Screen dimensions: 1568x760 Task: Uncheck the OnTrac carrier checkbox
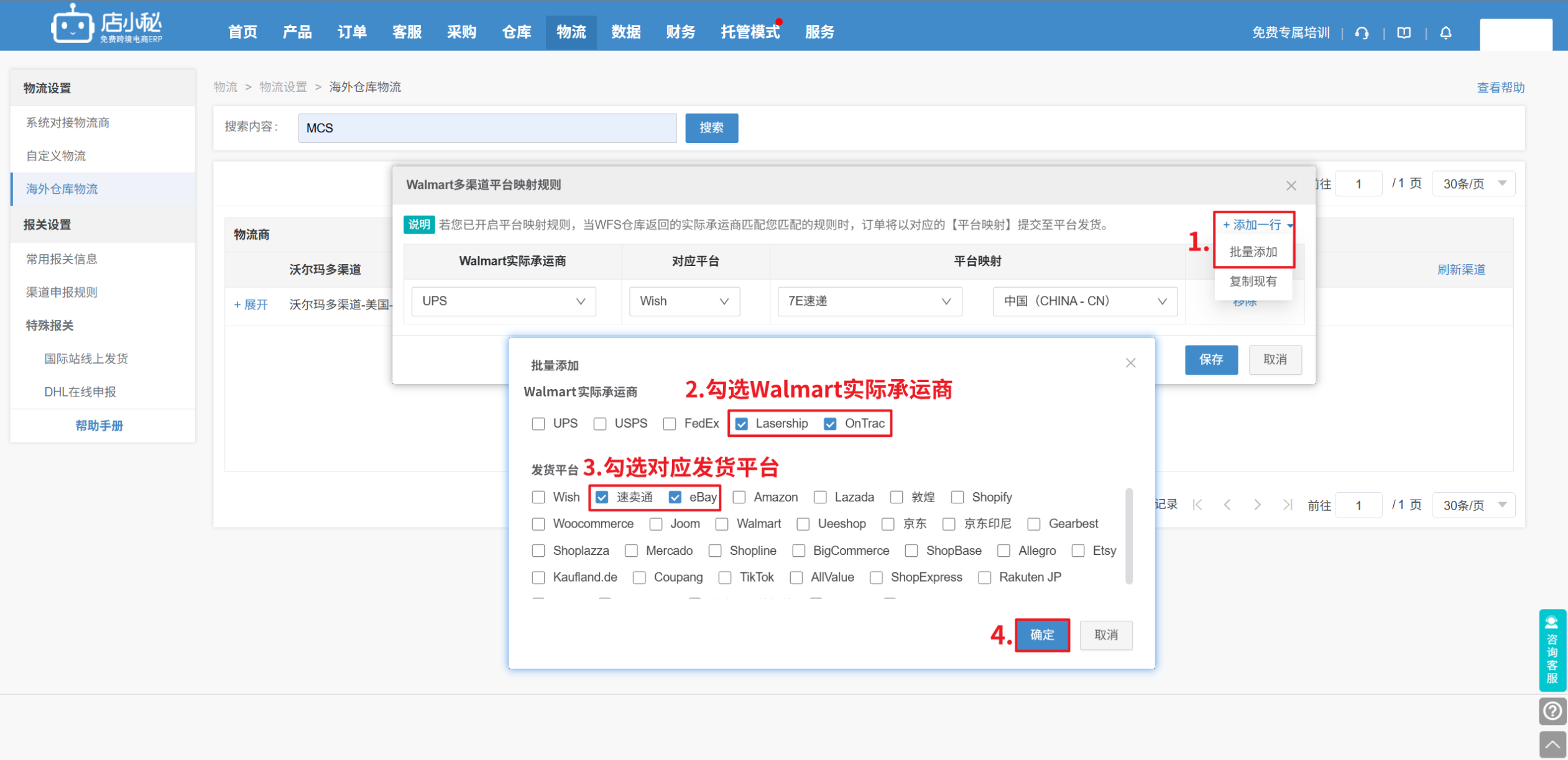(830, 424)
